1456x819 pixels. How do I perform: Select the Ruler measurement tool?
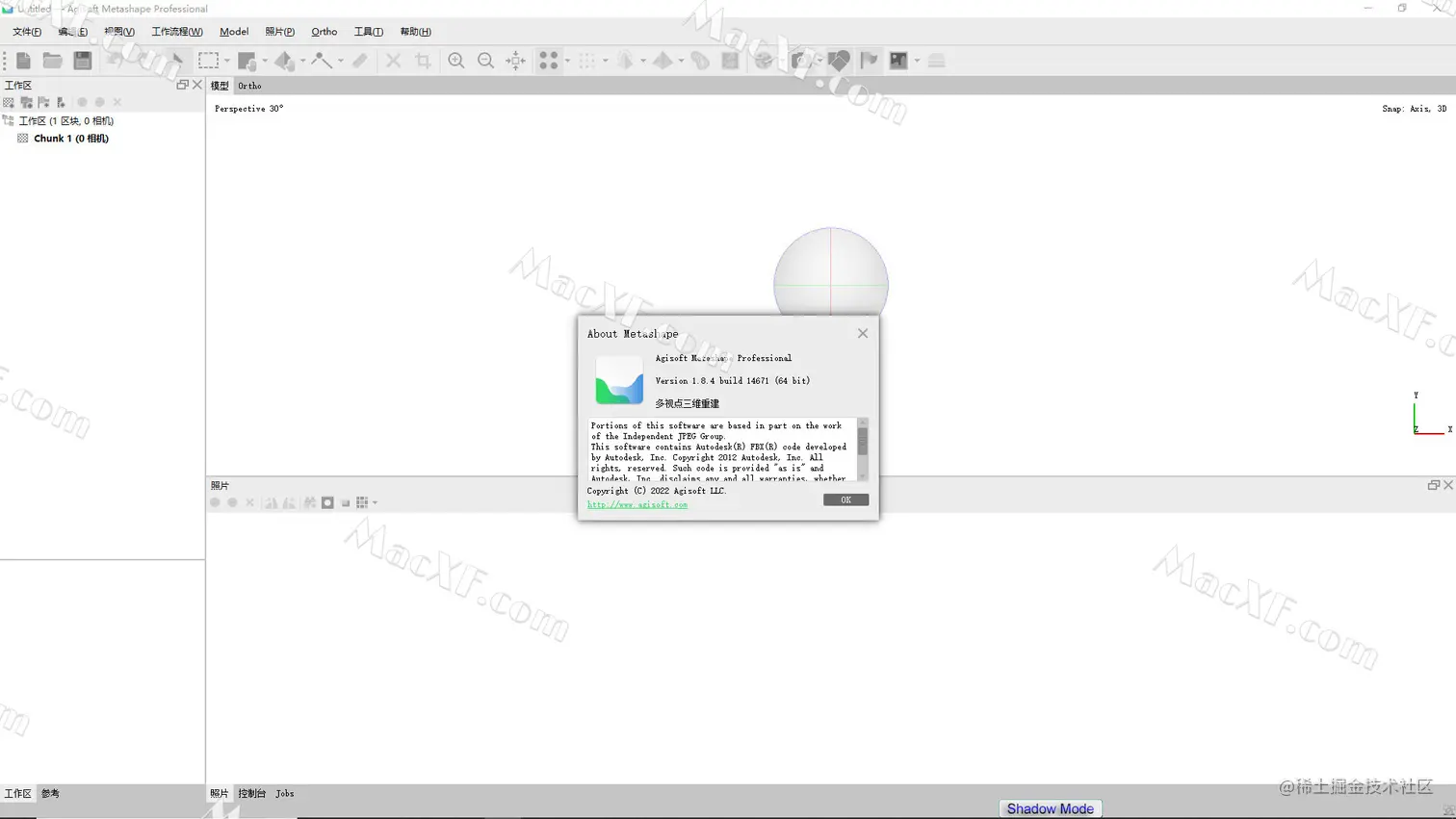[x=322, y=61]
